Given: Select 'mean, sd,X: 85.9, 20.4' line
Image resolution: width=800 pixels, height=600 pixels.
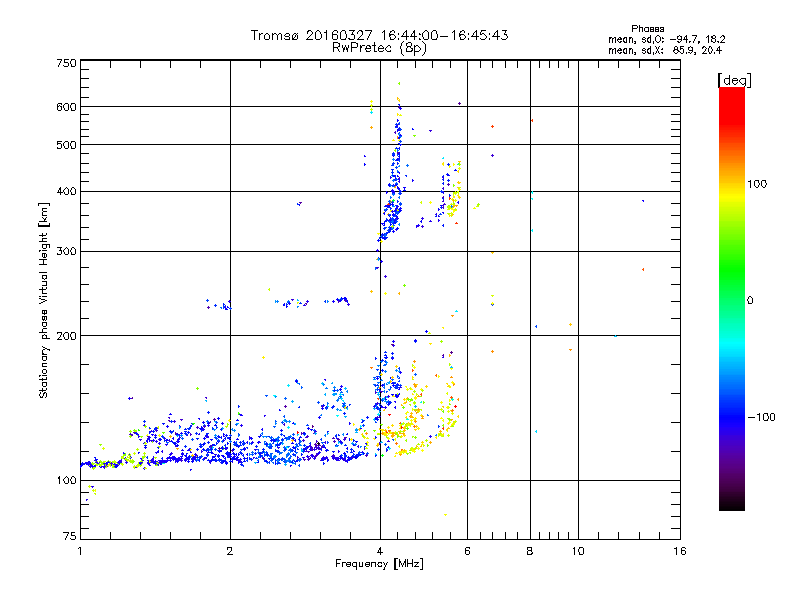Looking at the screenshot, I should pyautogui.click(x=665, y=50).
